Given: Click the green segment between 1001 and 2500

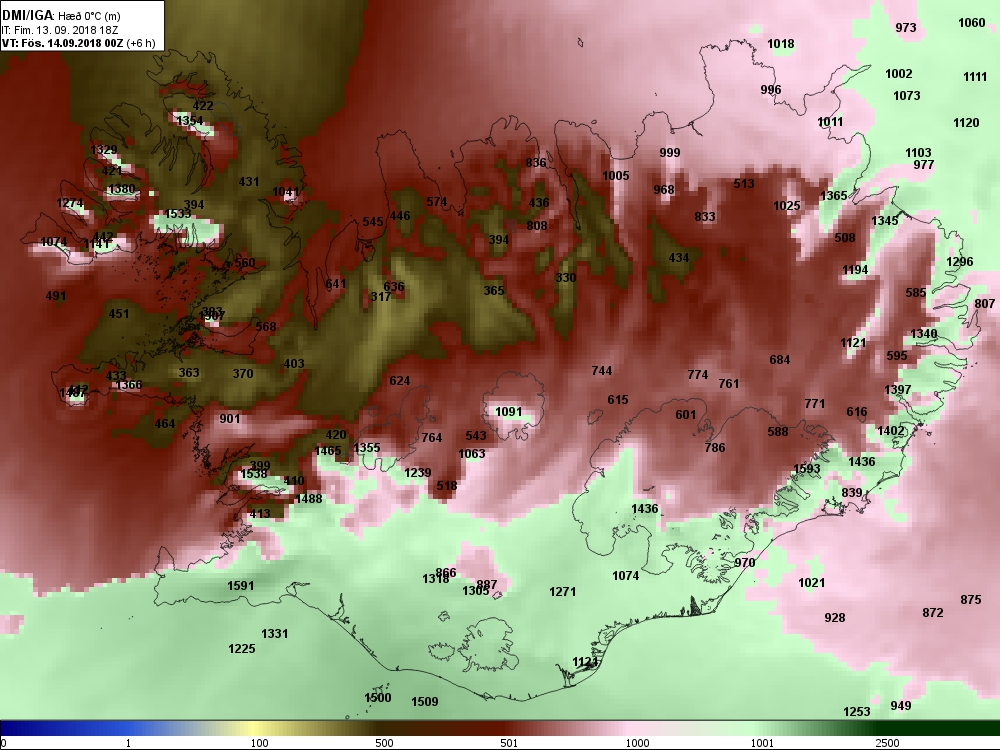Looking at the screenshot, I should coord(823,728).
